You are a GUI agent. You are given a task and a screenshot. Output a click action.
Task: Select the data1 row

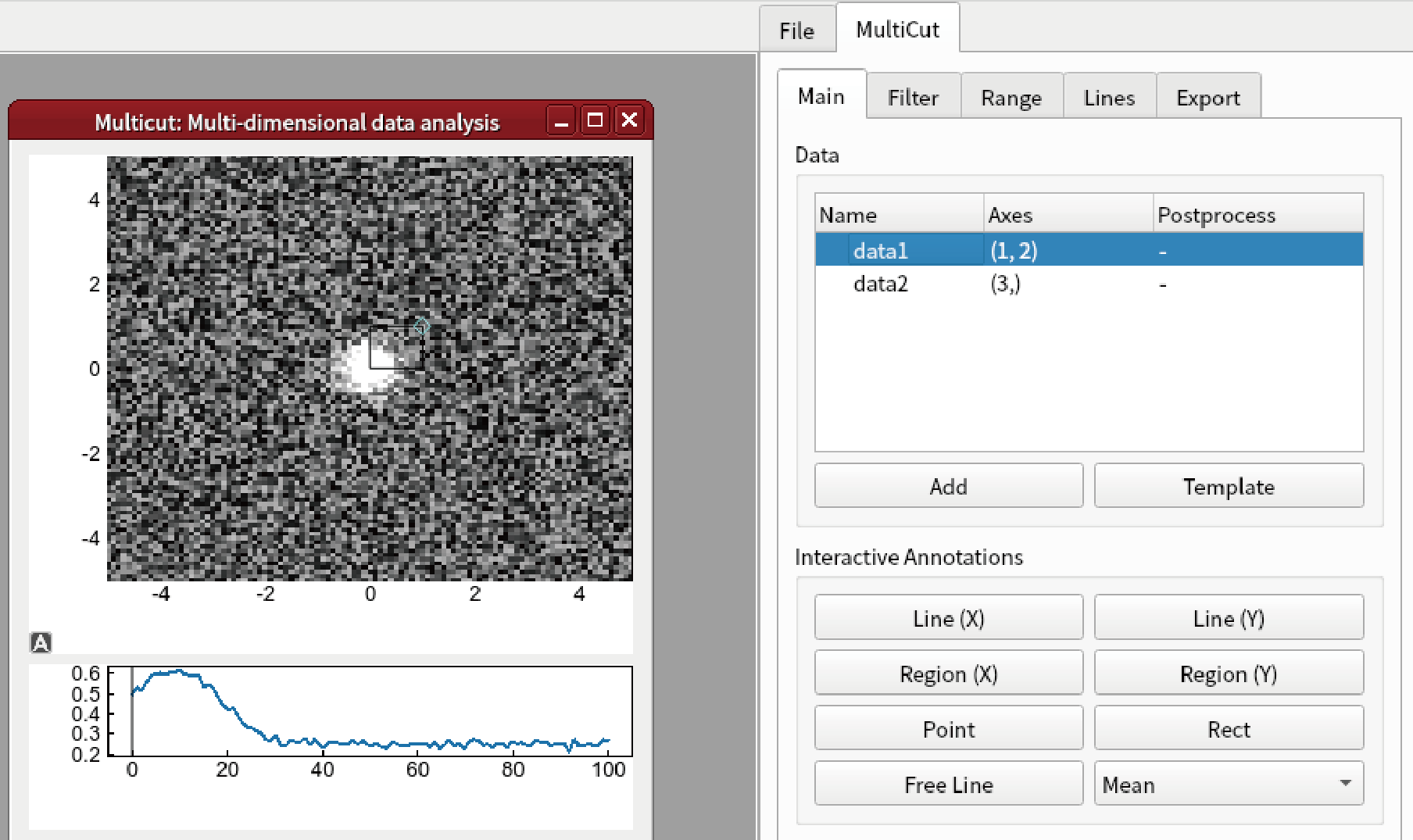pyautogui.click(x=1089, y=250)
